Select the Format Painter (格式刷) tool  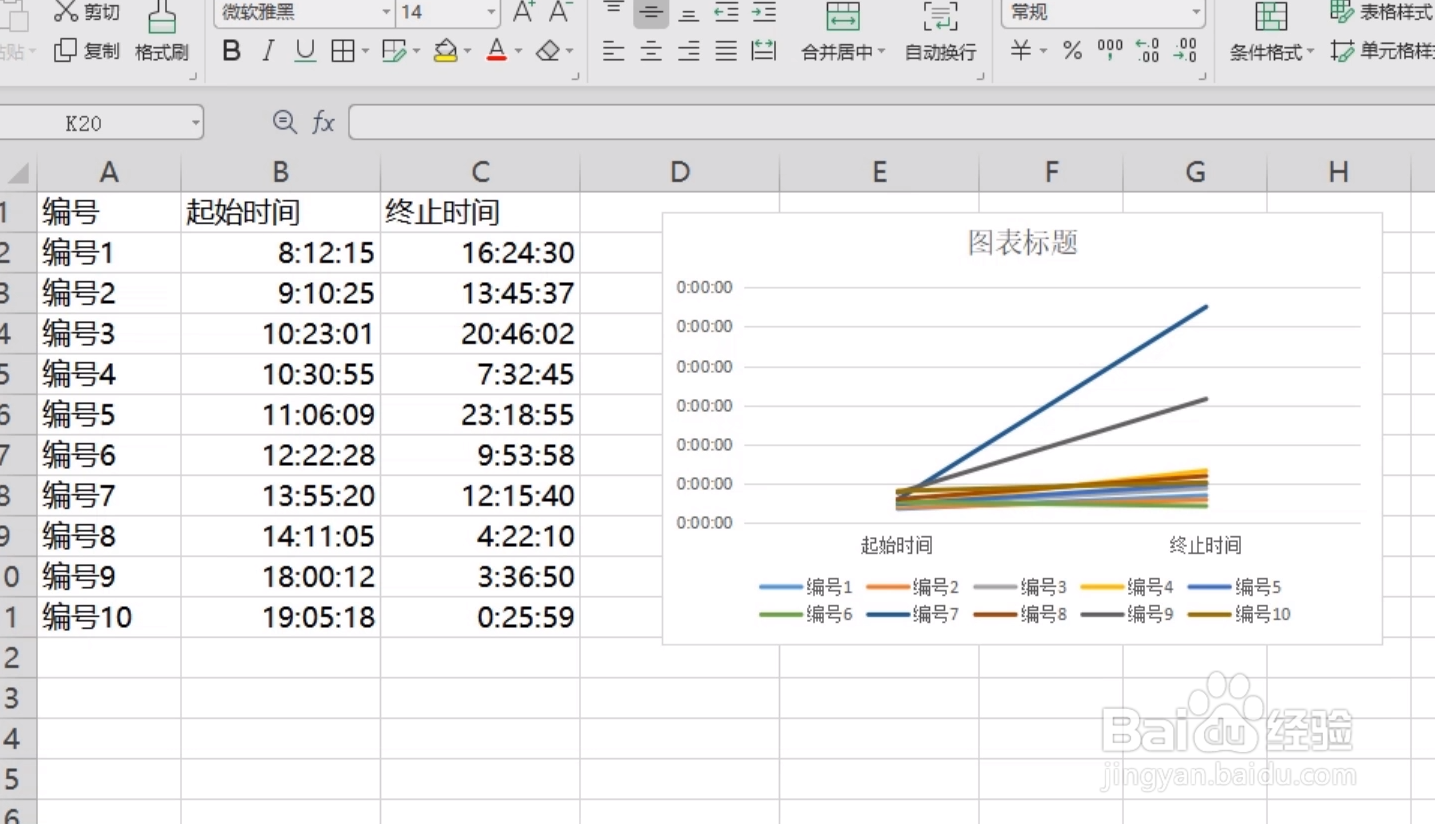[x=161, y=34]
